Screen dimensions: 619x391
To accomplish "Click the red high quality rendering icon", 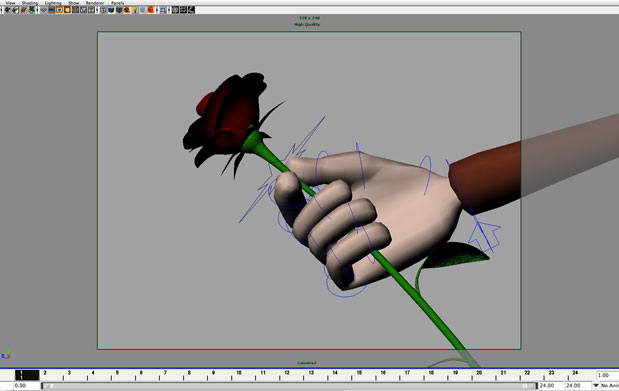I will pyautogui.click(x=151, y=10).
